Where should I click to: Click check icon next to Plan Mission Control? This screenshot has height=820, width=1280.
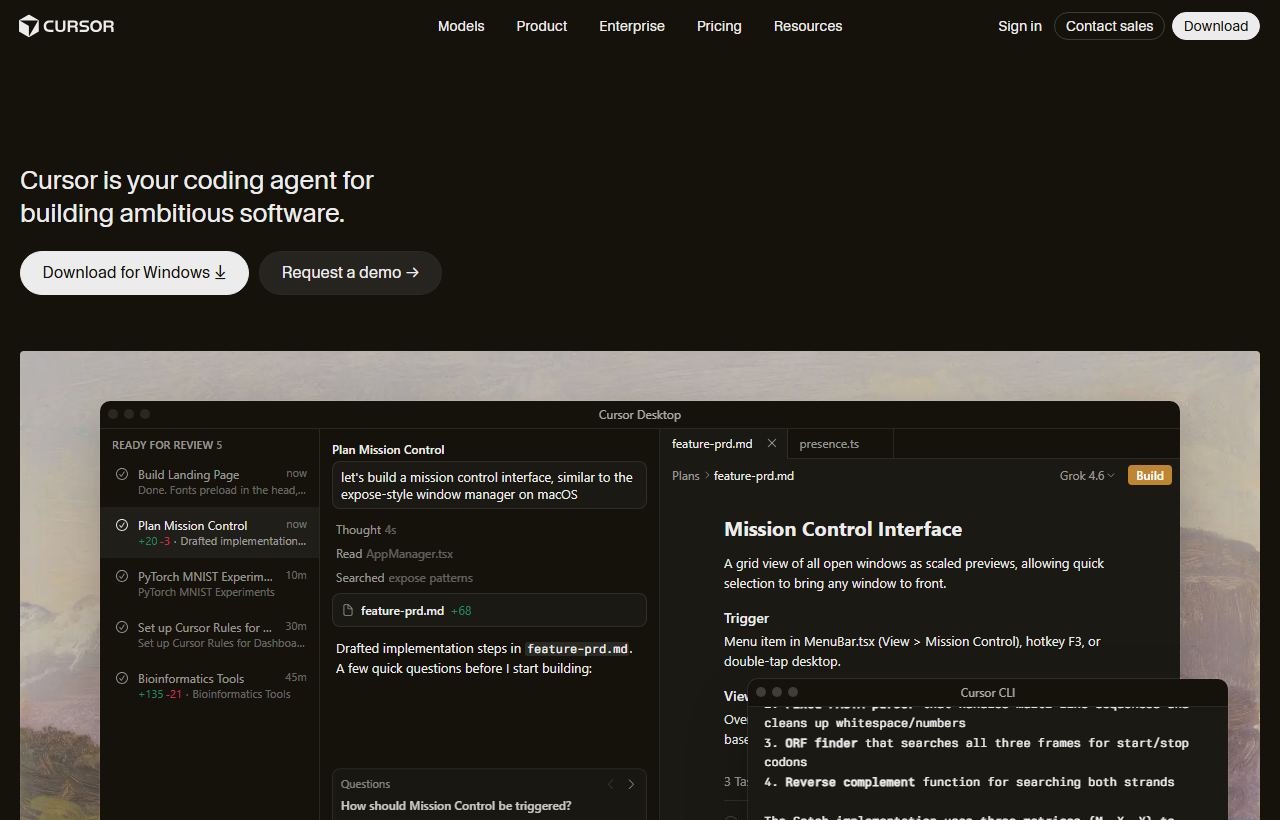(122, 525)
